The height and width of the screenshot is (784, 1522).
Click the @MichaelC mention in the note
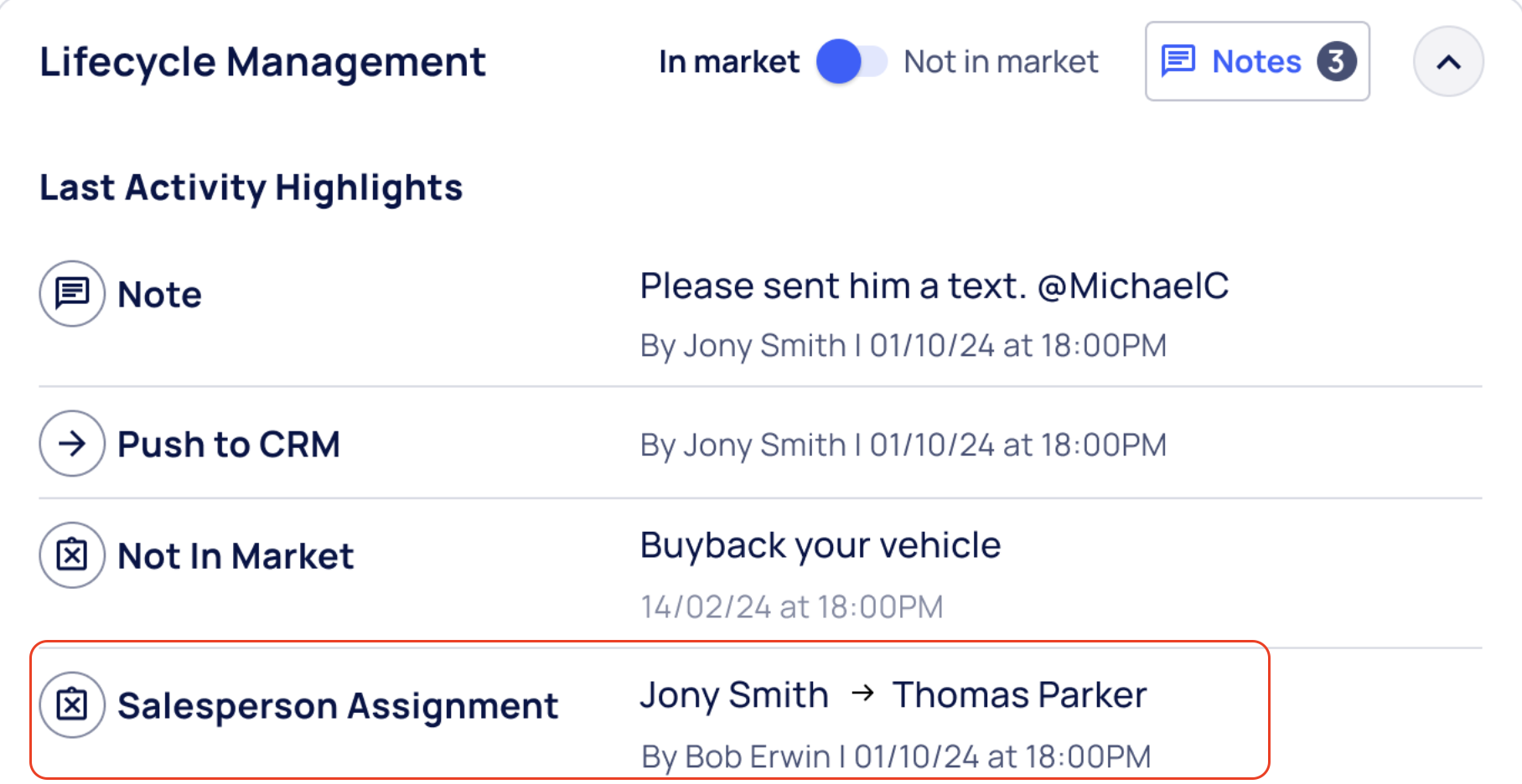point(1133,286)
